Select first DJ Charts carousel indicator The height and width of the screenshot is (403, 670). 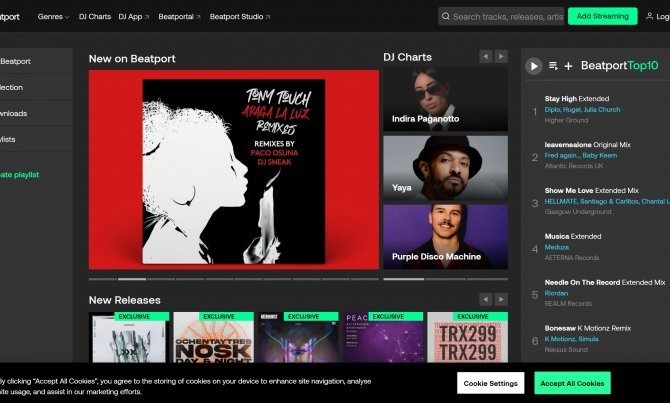(x=404, y=279)
